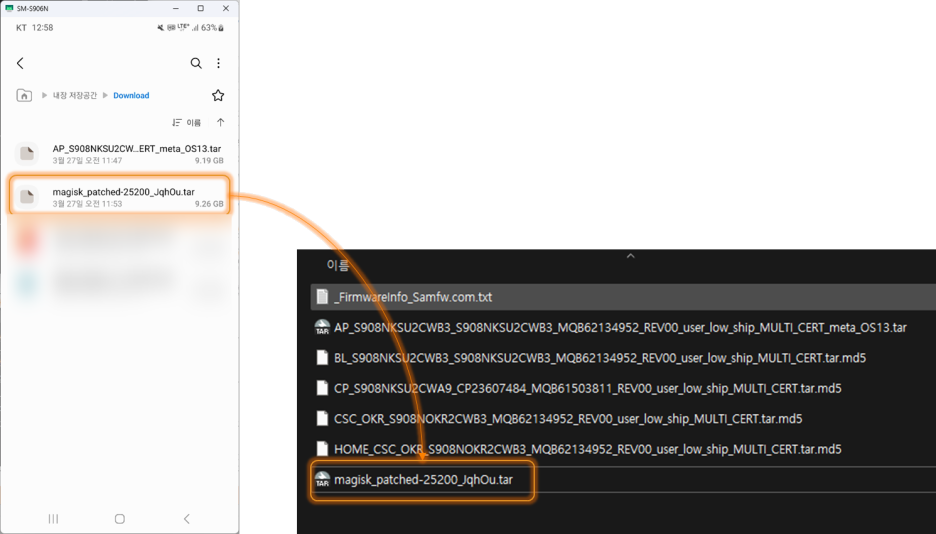Tap the Android back navigation button

186,519
